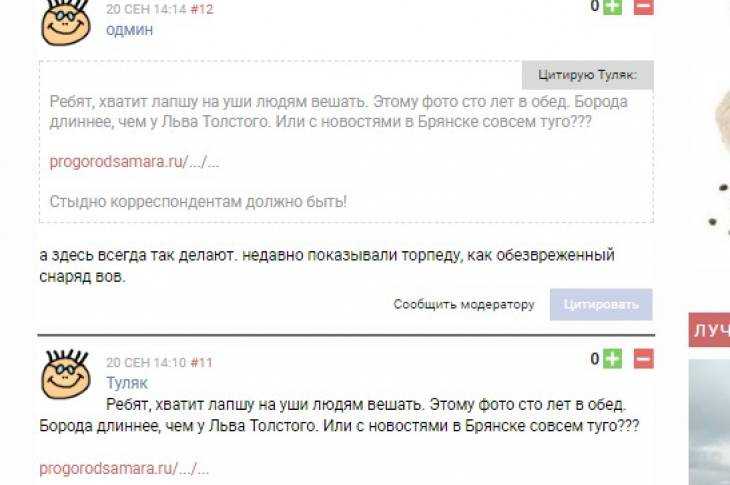
Task: Open Туляк user profile name
Action: click(x=127, y=383)
